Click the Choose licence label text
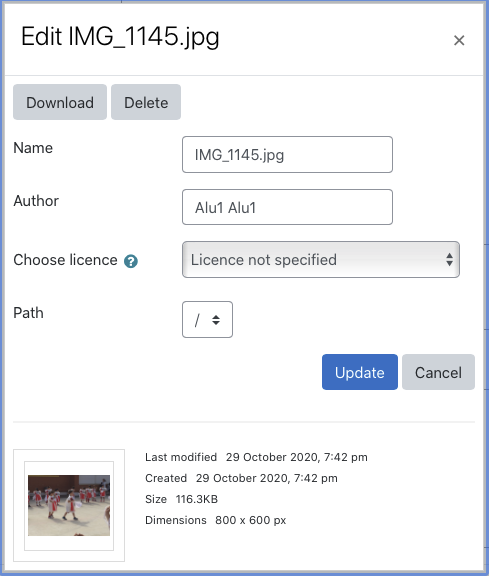Image resolution: width=489 pixels, height=576 pixels. (65, 260)
